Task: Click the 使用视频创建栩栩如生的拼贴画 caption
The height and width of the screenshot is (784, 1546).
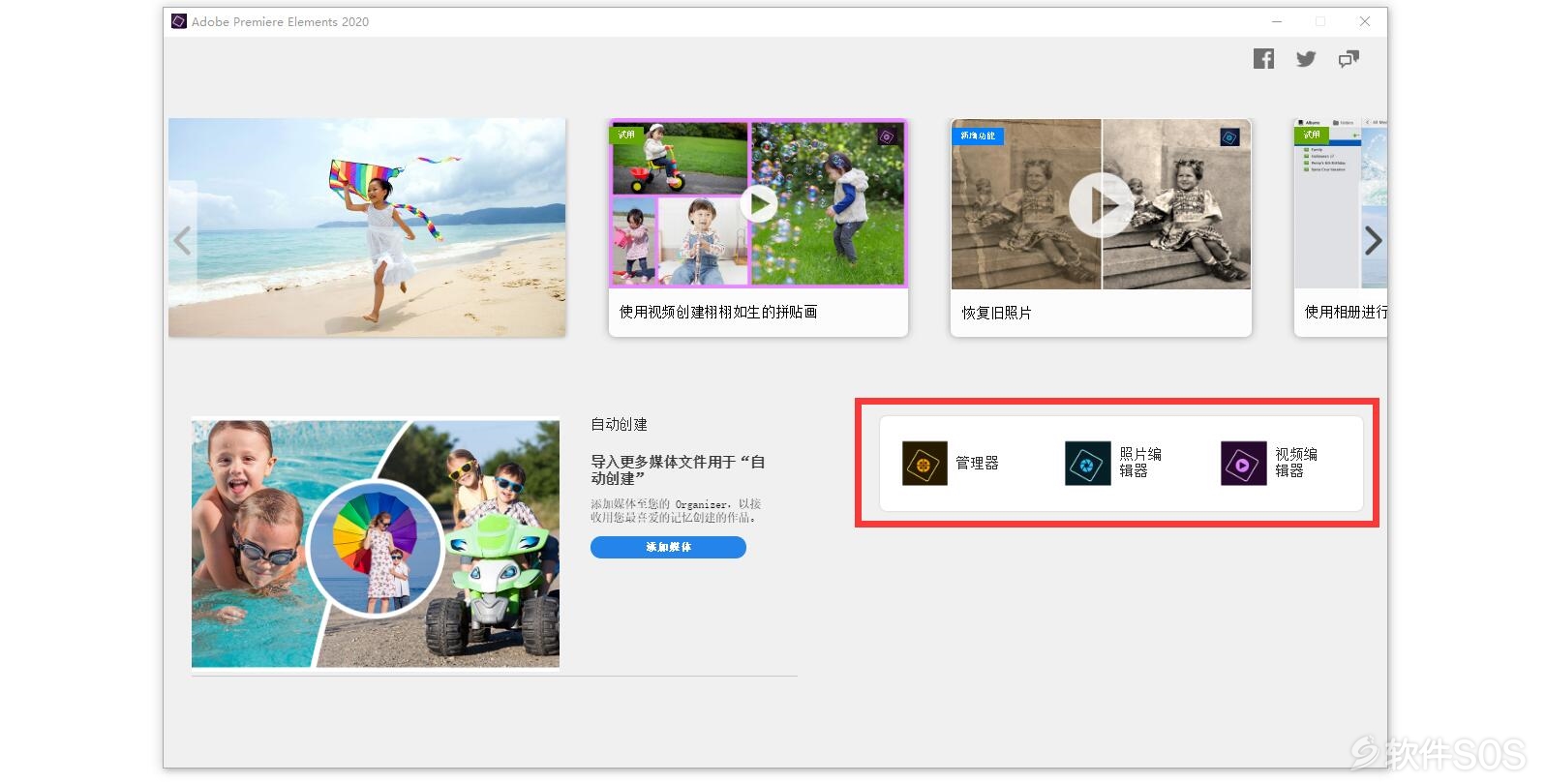Action: pos(718,312)
